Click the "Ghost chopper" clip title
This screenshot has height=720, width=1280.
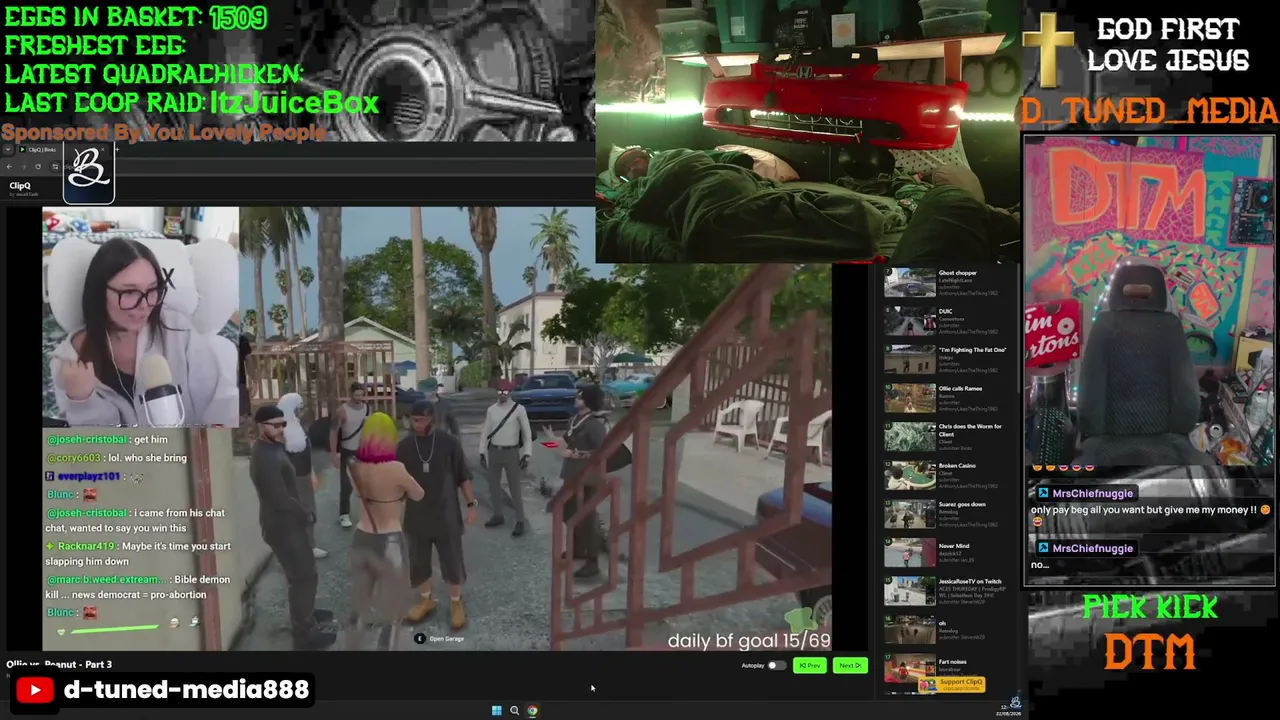pos(958,273)
